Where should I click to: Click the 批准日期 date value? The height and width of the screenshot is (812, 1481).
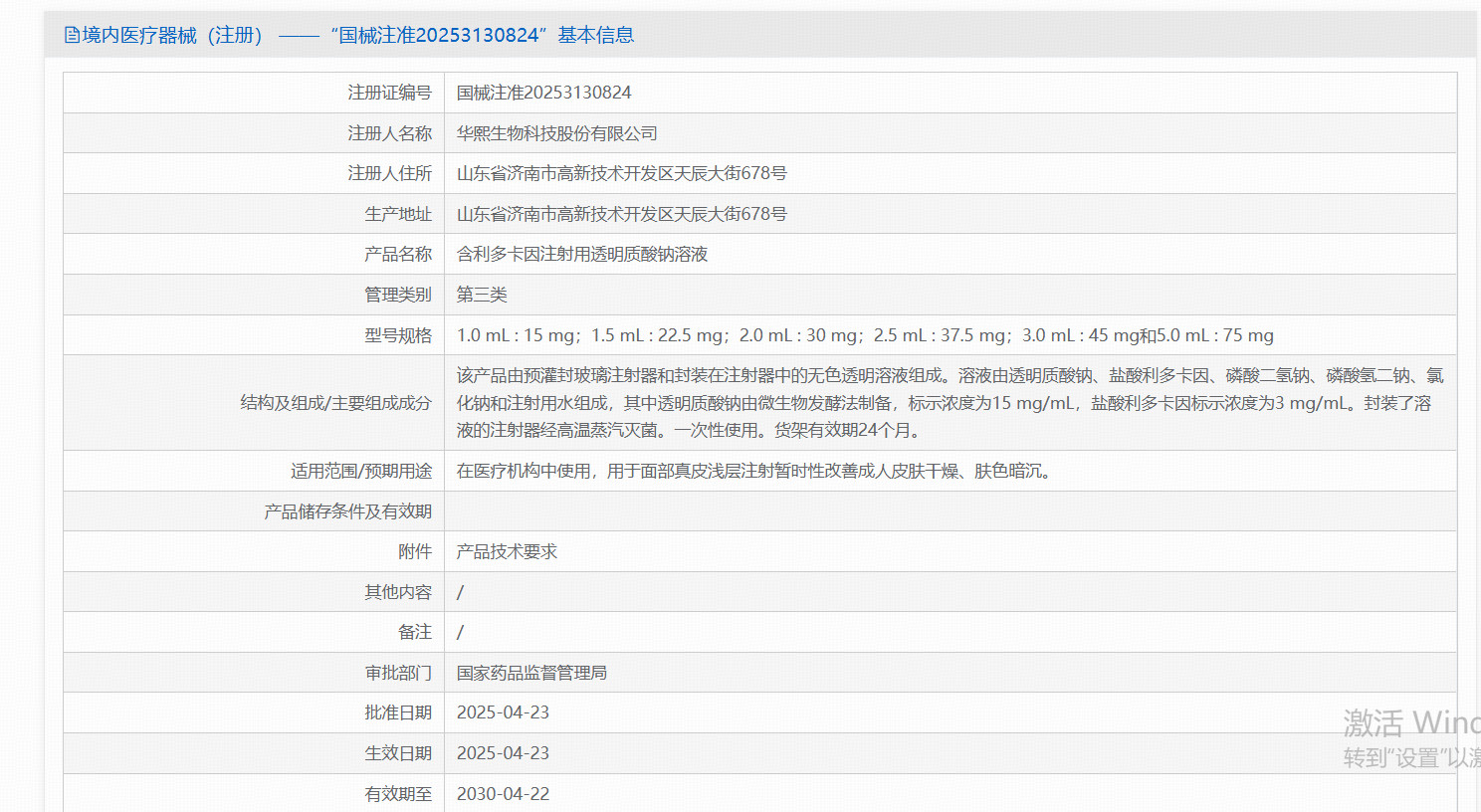point(503,712)
